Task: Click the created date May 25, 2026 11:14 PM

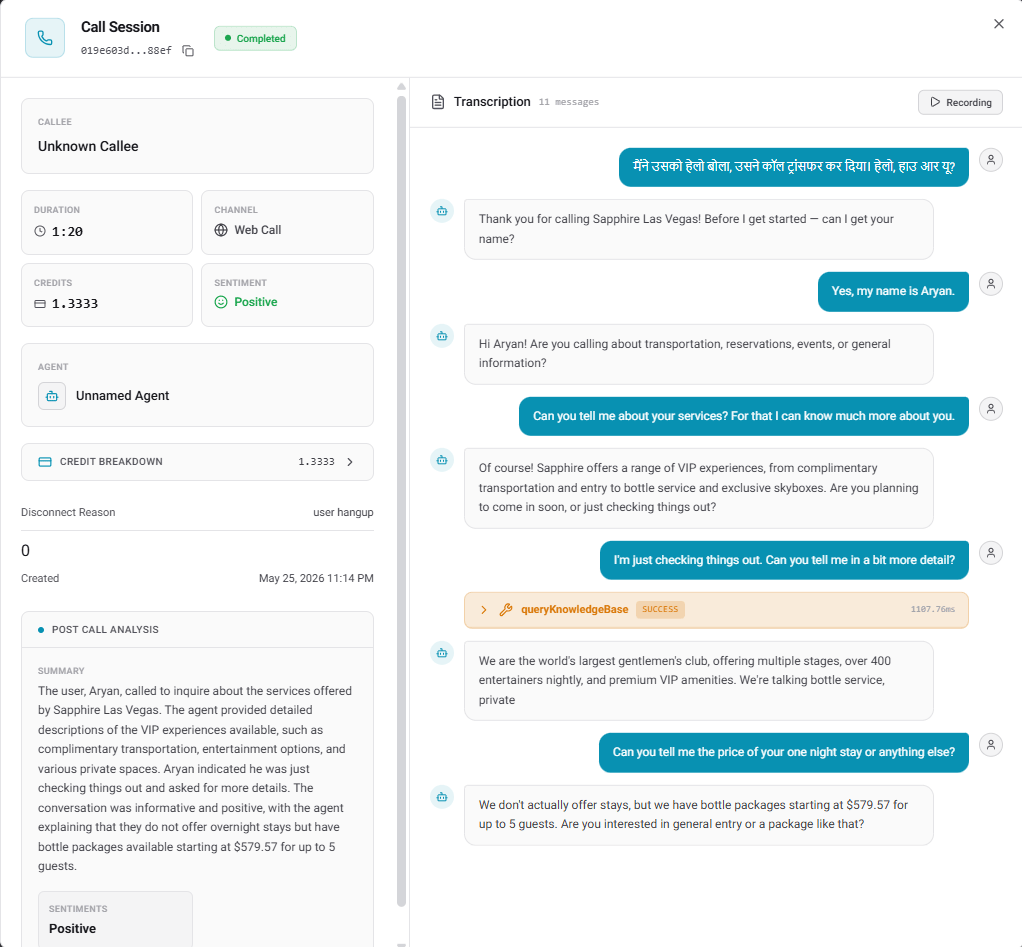Action: pyautogui.click(x=316, y=579)
